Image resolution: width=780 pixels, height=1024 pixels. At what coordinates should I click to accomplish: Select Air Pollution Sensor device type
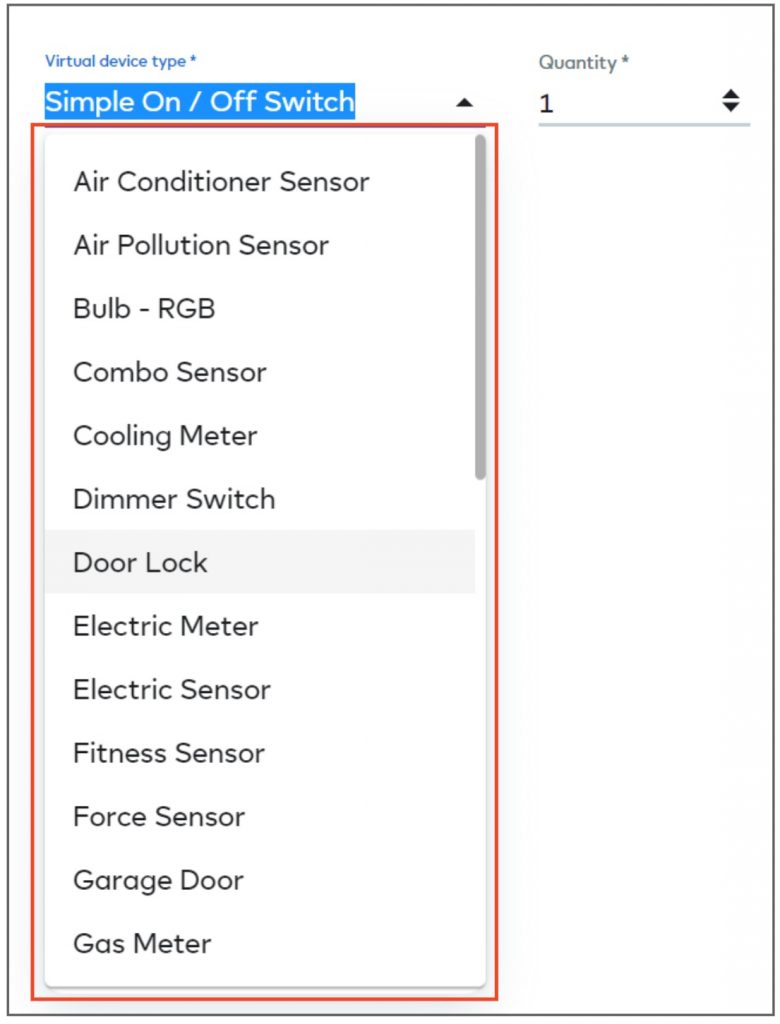[201, 245]
